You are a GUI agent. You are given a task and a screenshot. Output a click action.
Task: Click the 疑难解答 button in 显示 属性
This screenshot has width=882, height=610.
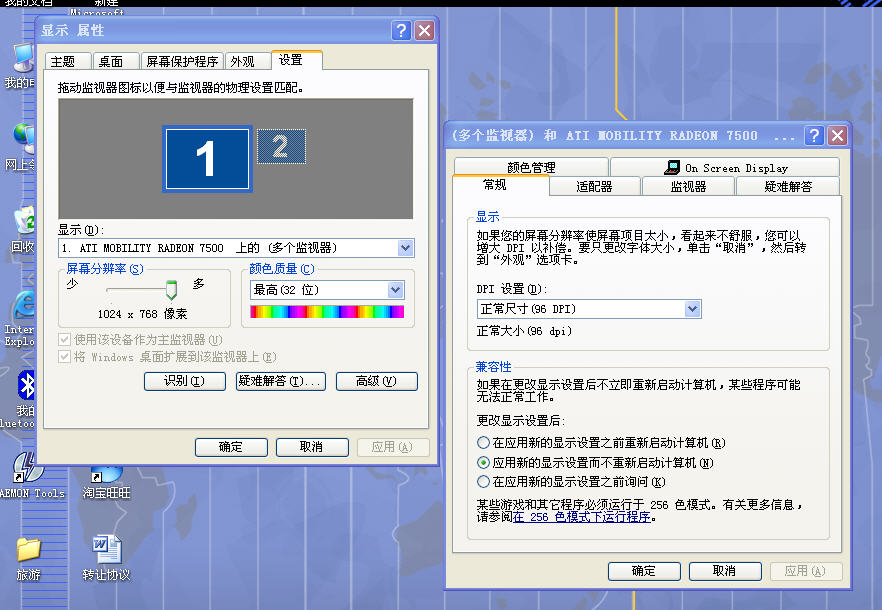coord(281,381)
